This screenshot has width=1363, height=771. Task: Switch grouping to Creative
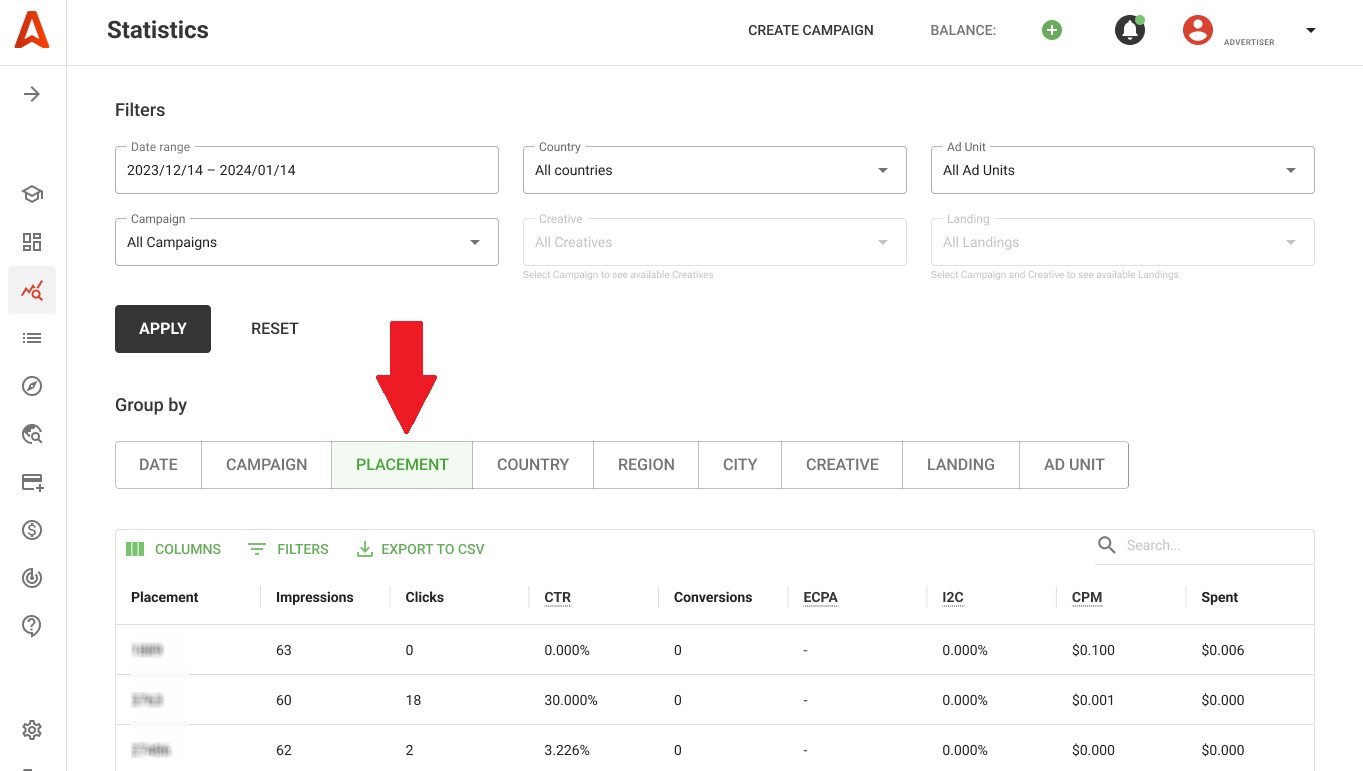[x=842, y=465]
